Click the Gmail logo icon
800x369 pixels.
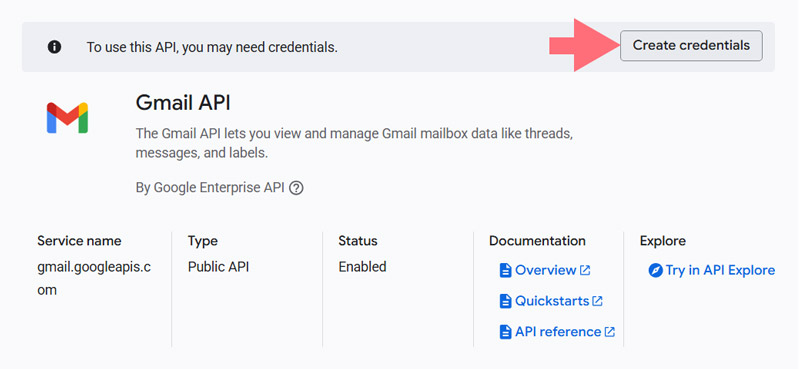coord(67,118)
